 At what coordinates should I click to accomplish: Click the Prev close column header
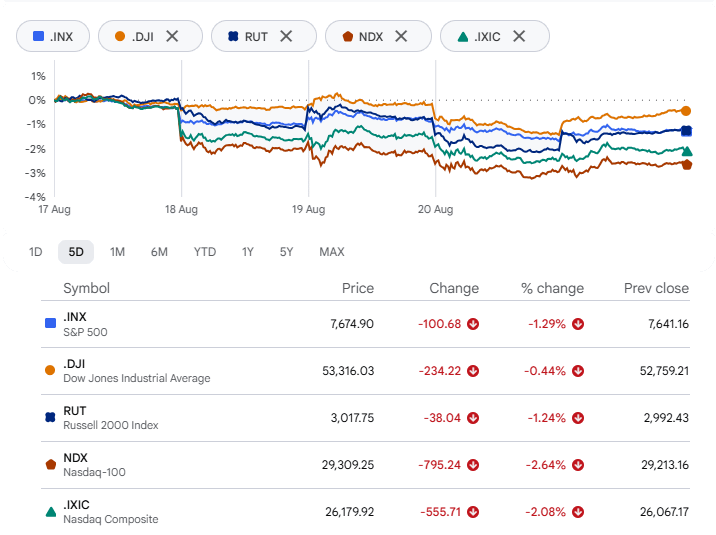pos(656,288)
